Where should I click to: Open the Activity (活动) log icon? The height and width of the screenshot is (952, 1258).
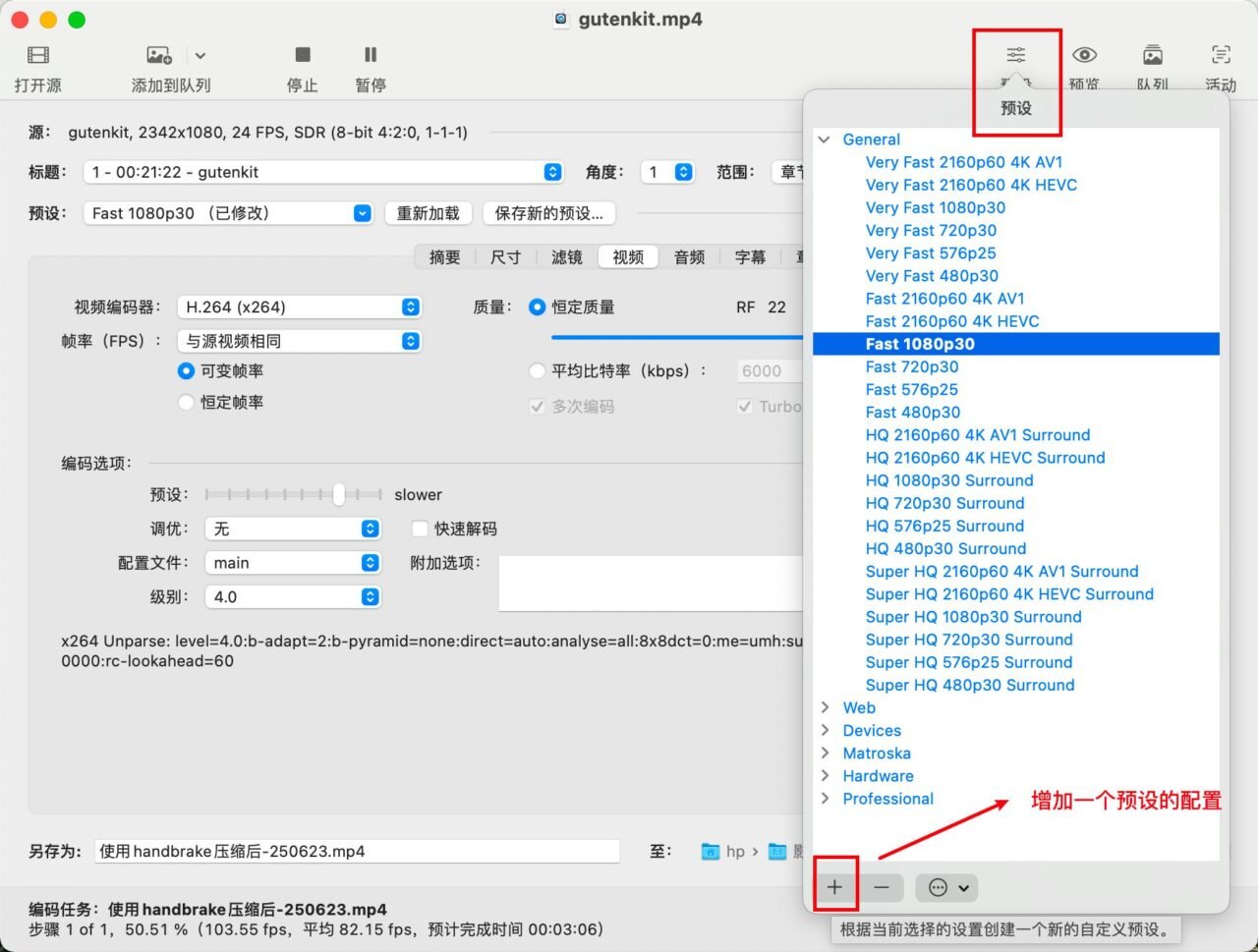point(1221,56)
